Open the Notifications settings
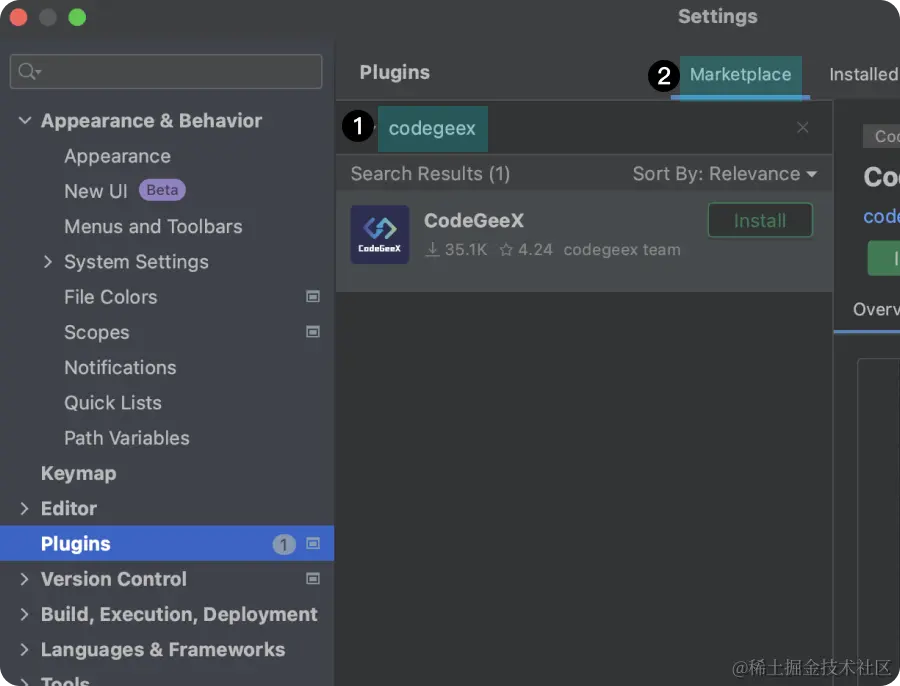 point(120,367)
